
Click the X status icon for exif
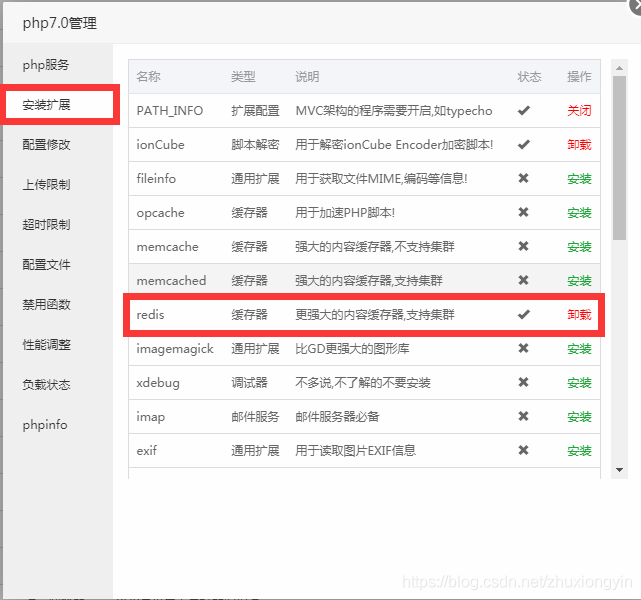pyautogui.click(x=523, y=451)
